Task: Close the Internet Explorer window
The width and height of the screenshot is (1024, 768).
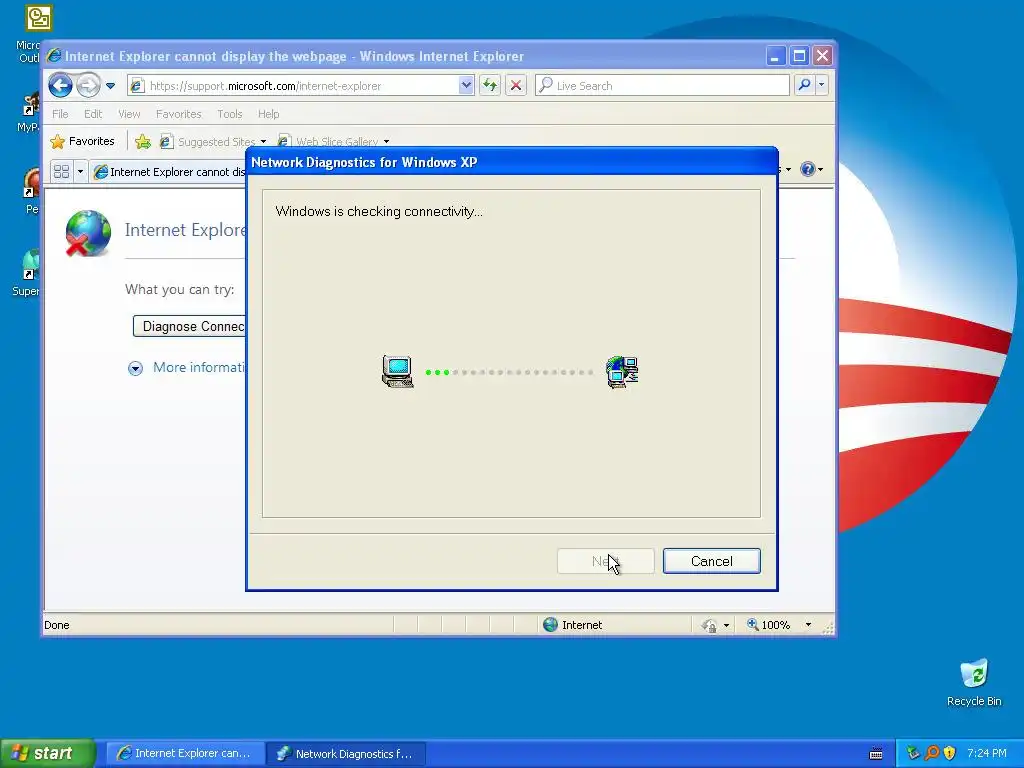Action: pos(822,56)
